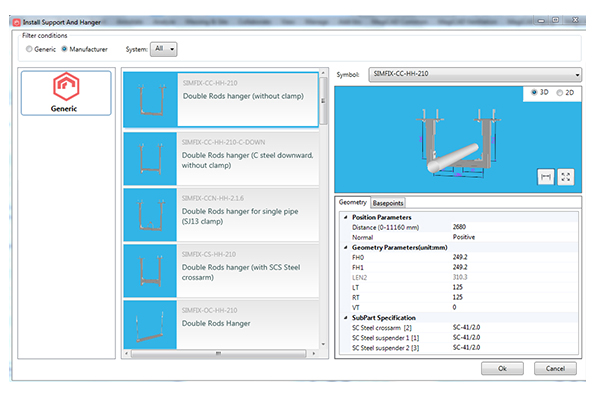Open the Geometry tab
599x399 pixels.
click(x=353, y=202)
